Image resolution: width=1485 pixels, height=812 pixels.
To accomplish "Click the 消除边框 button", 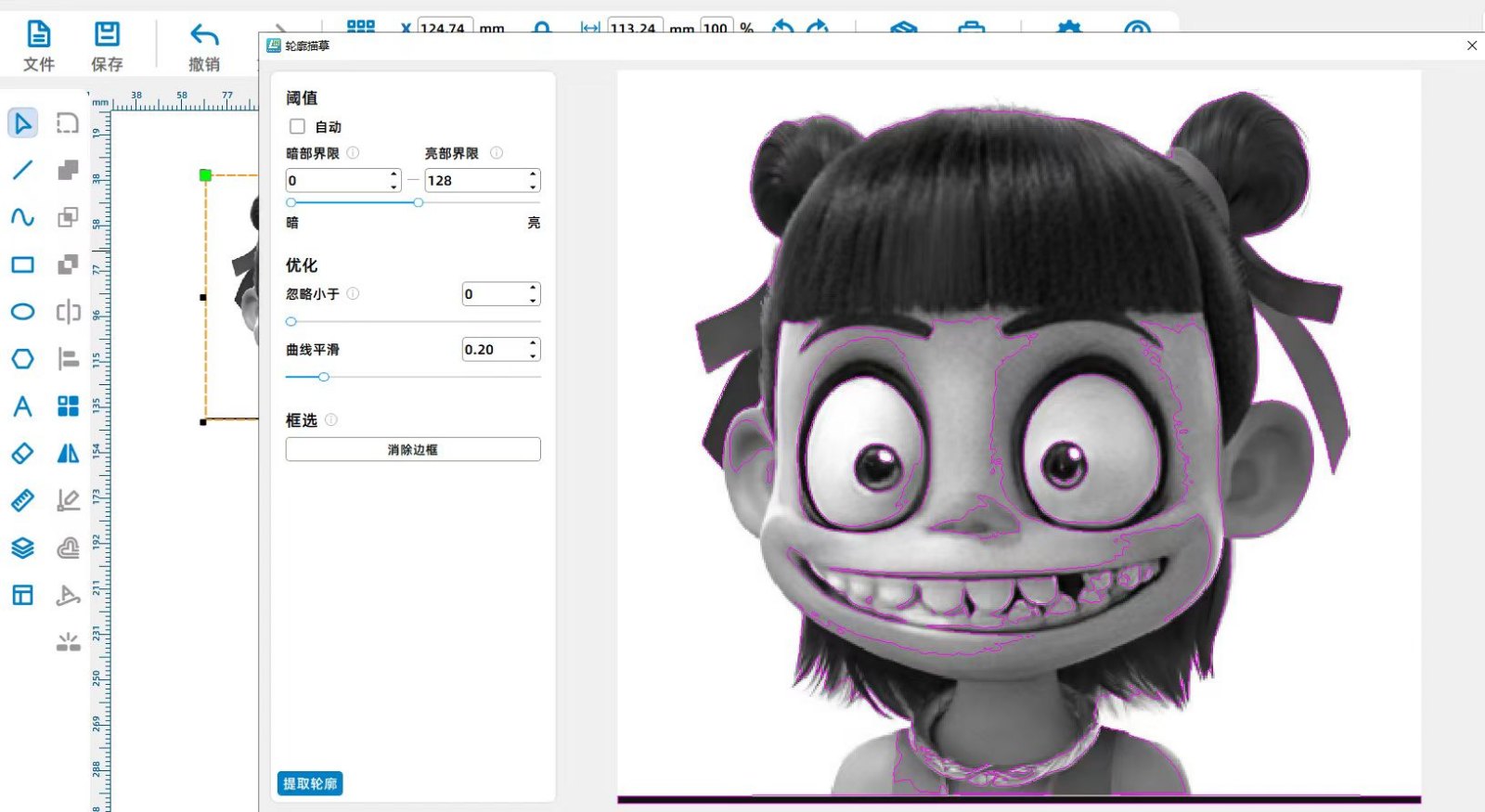I will pyautogui.click(x=413, y=449).
